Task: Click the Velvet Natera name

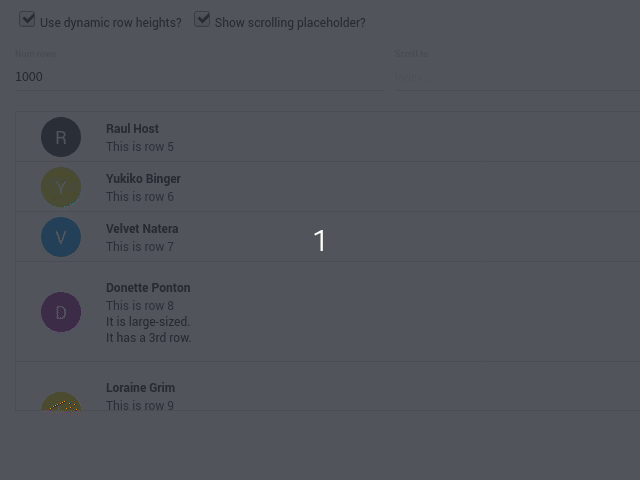Action: pyautogui.click(x=142, y=228)
